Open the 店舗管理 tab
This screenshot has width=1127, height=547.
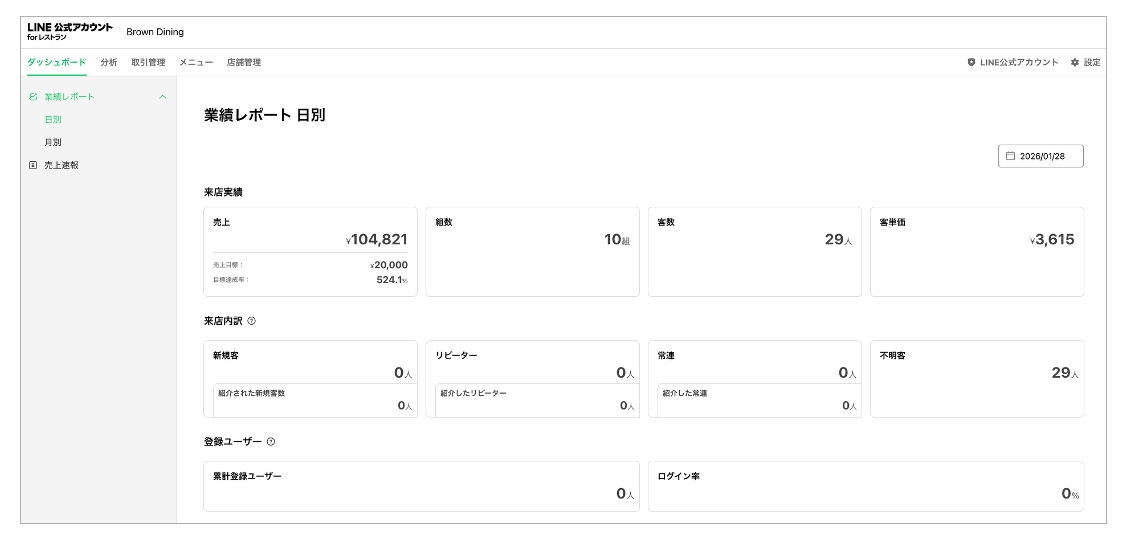244,62
